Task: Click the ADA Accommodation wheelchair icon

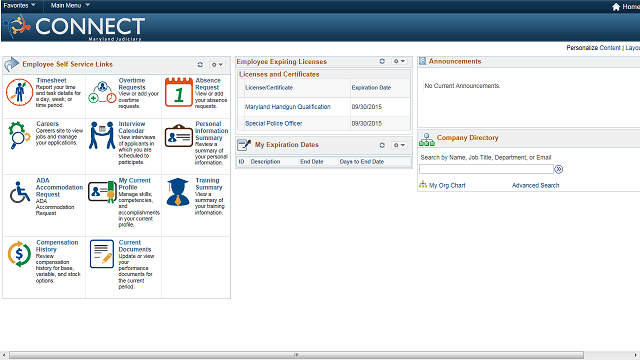Action: click(20, 192)
